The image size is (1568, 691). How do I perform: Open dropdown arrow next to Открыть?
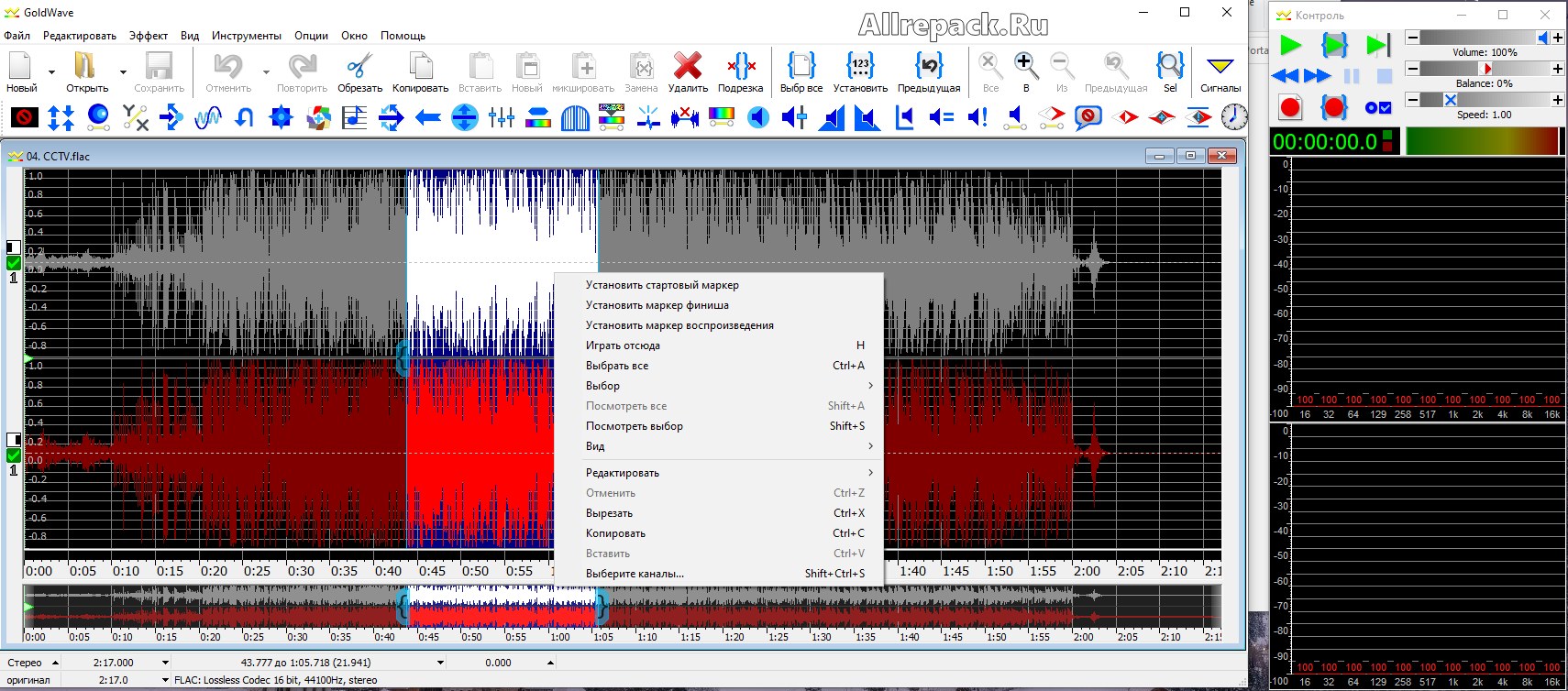[x=123, y=71]
